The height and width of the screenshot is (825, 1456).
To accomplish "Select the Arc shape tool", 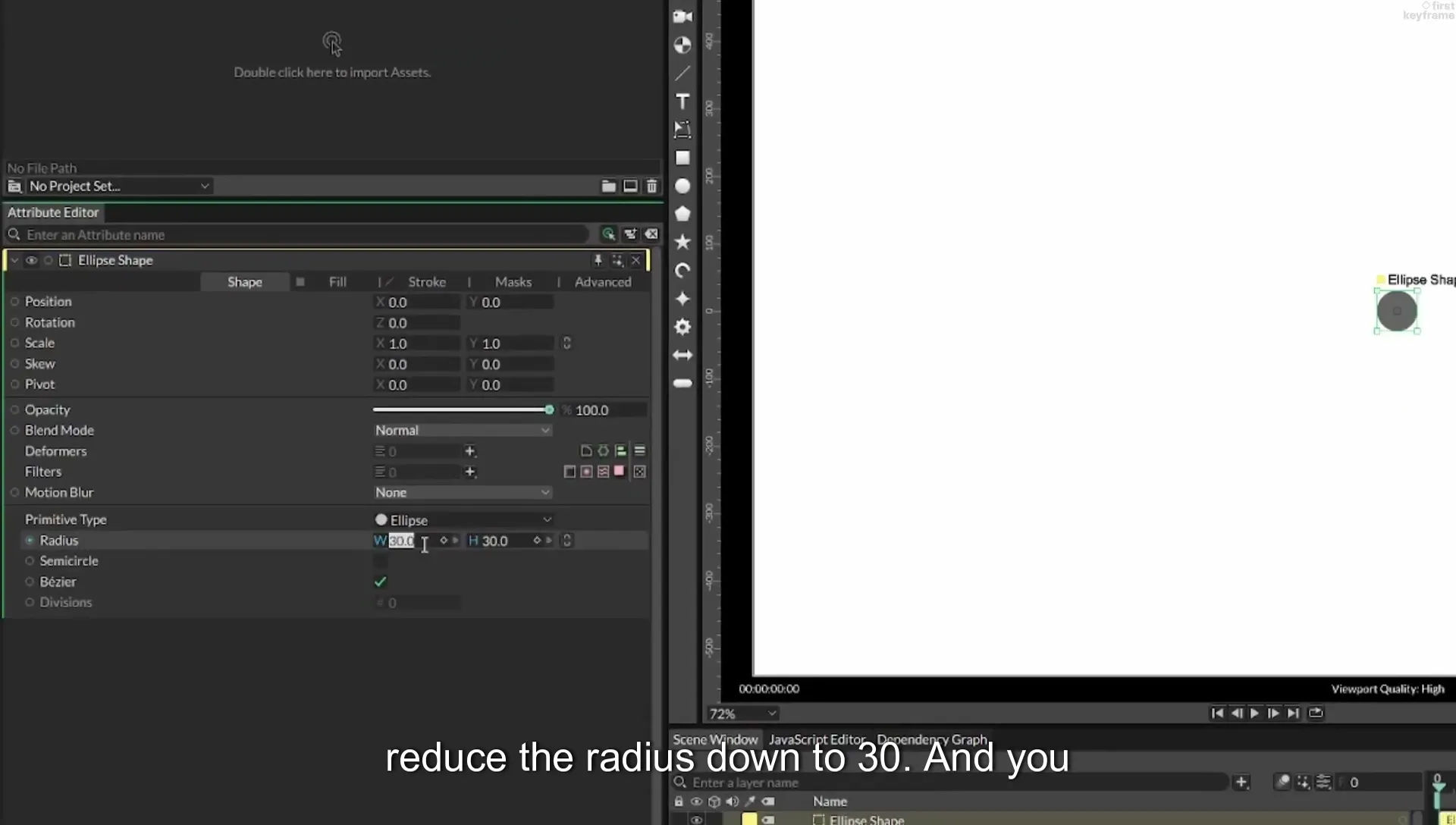I will coord(682,271).
